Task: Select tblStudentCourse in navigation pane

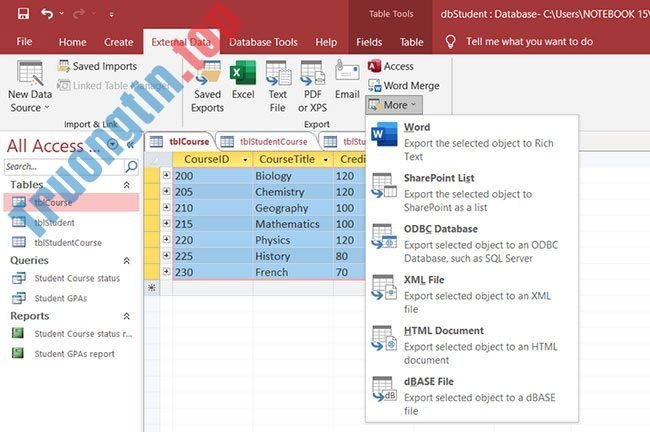Action: point(71,243)
